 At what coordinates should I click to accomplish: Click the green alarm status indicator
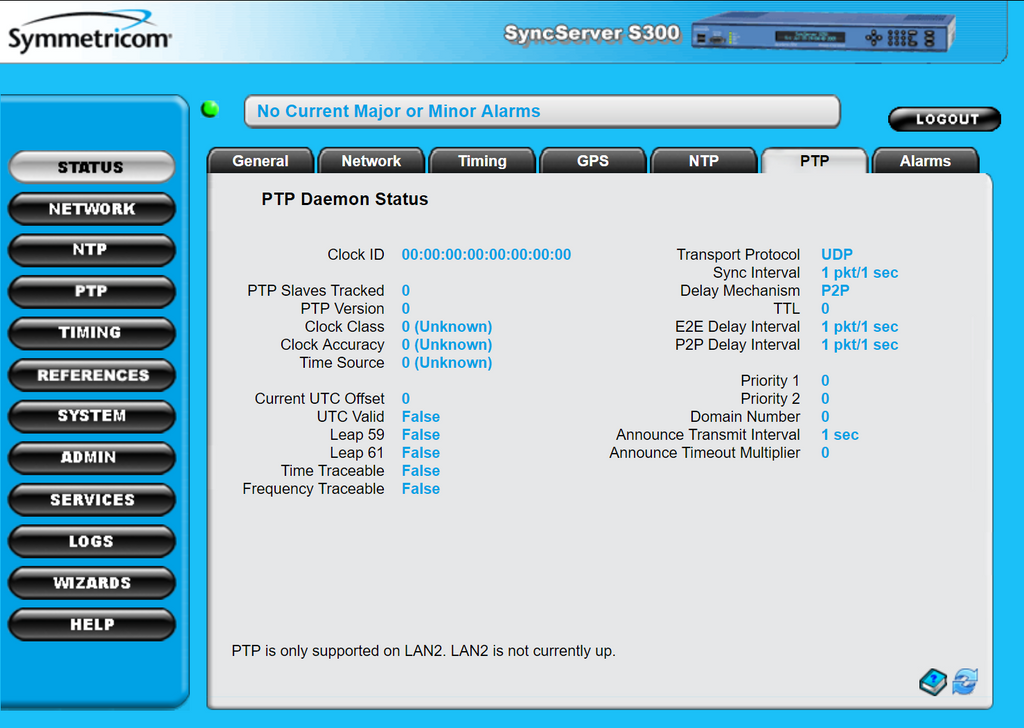pos(210,109)
